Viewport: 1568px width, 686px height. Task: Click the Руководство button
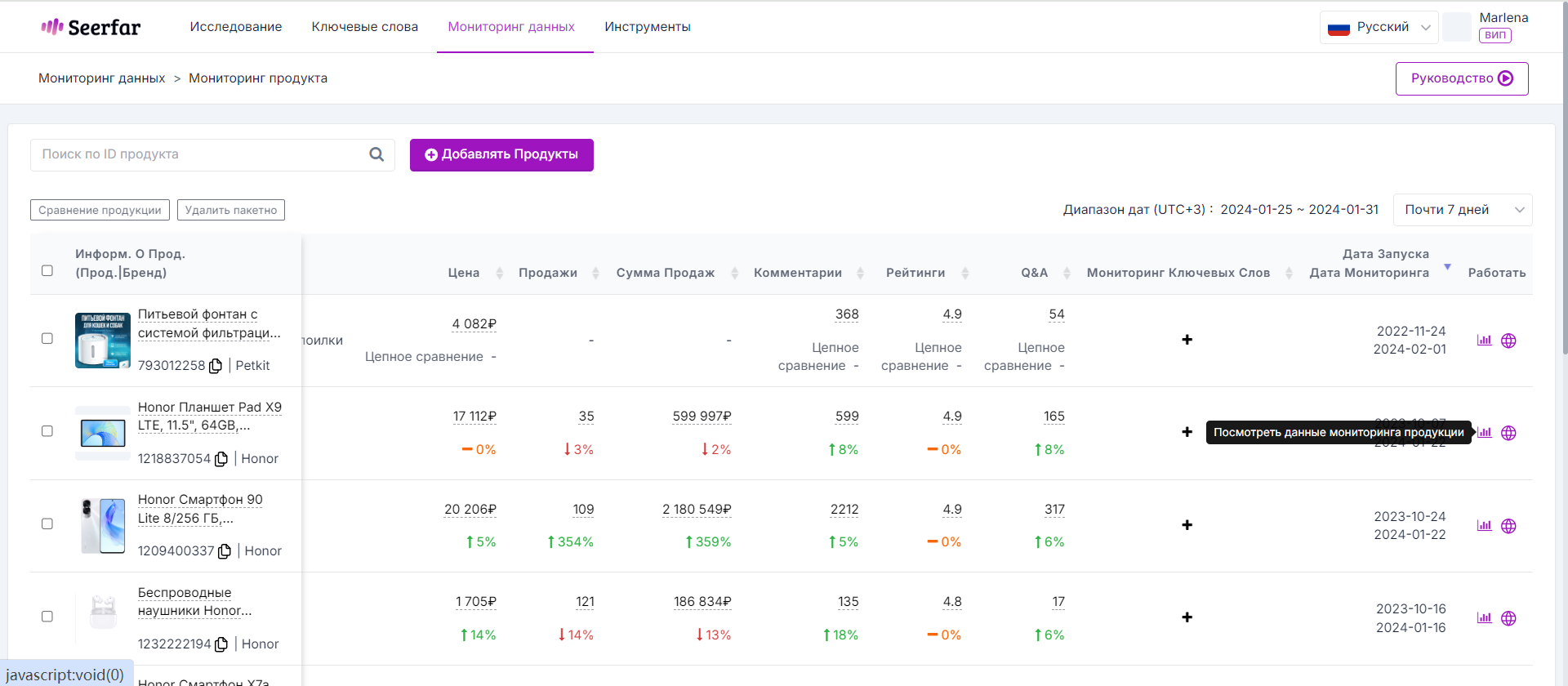coord(1462,78)
